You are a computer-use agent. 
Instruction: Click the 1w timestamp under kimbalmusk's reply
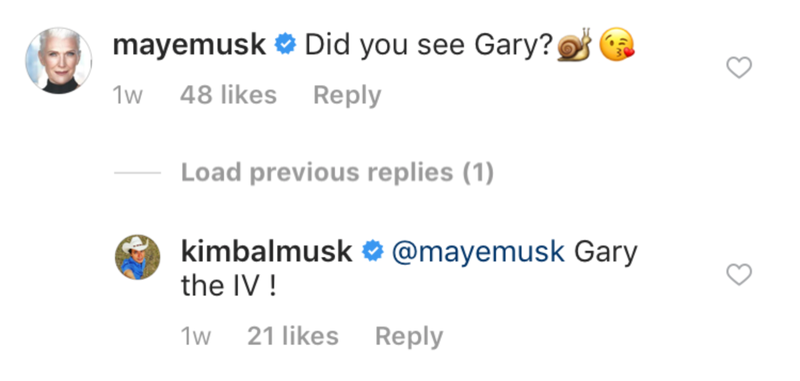point(196,337)
